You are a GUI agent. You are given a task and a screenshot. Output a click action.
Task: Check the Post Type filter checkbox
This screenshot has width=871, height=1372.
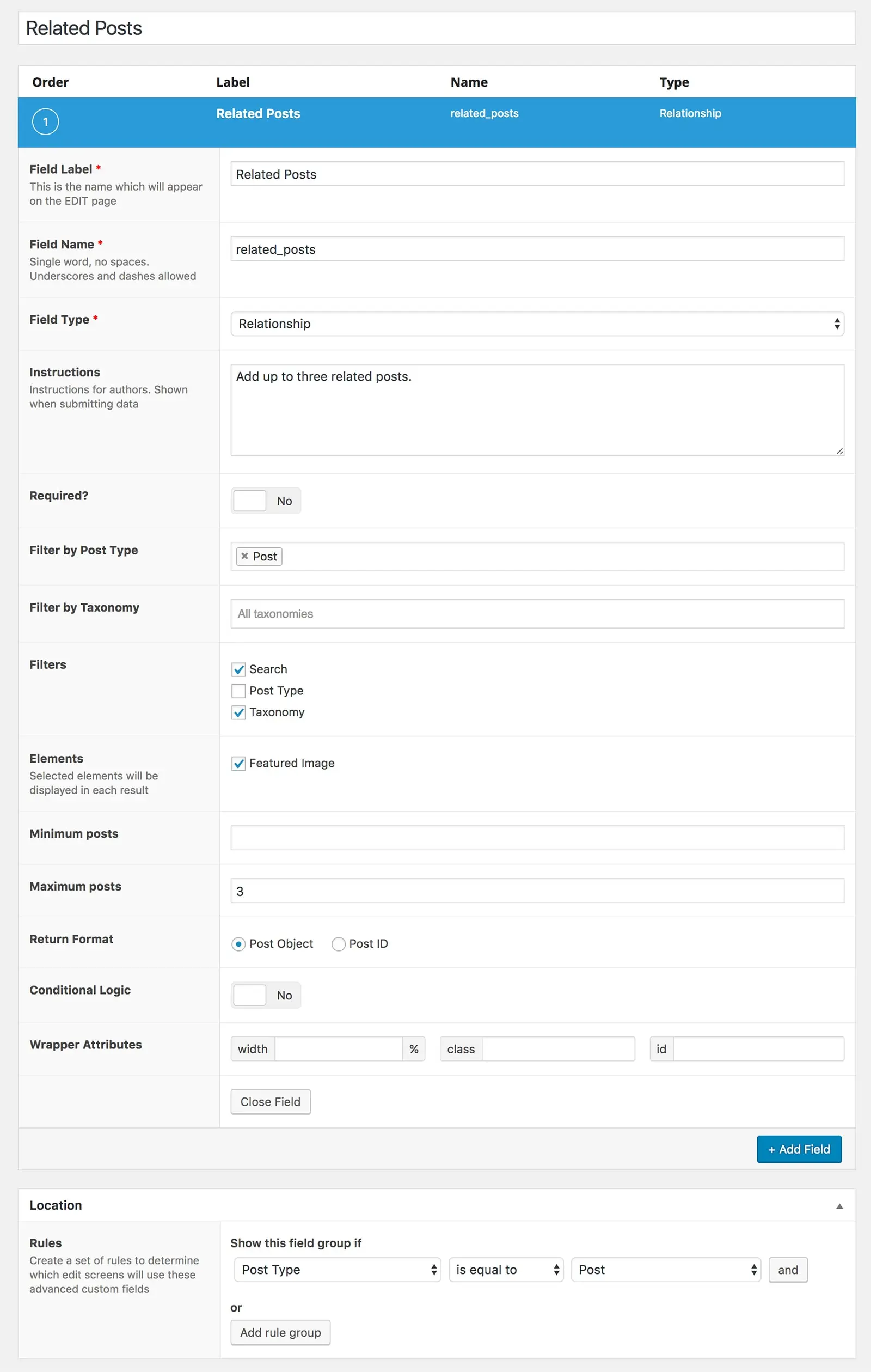[x=238, y=691]
